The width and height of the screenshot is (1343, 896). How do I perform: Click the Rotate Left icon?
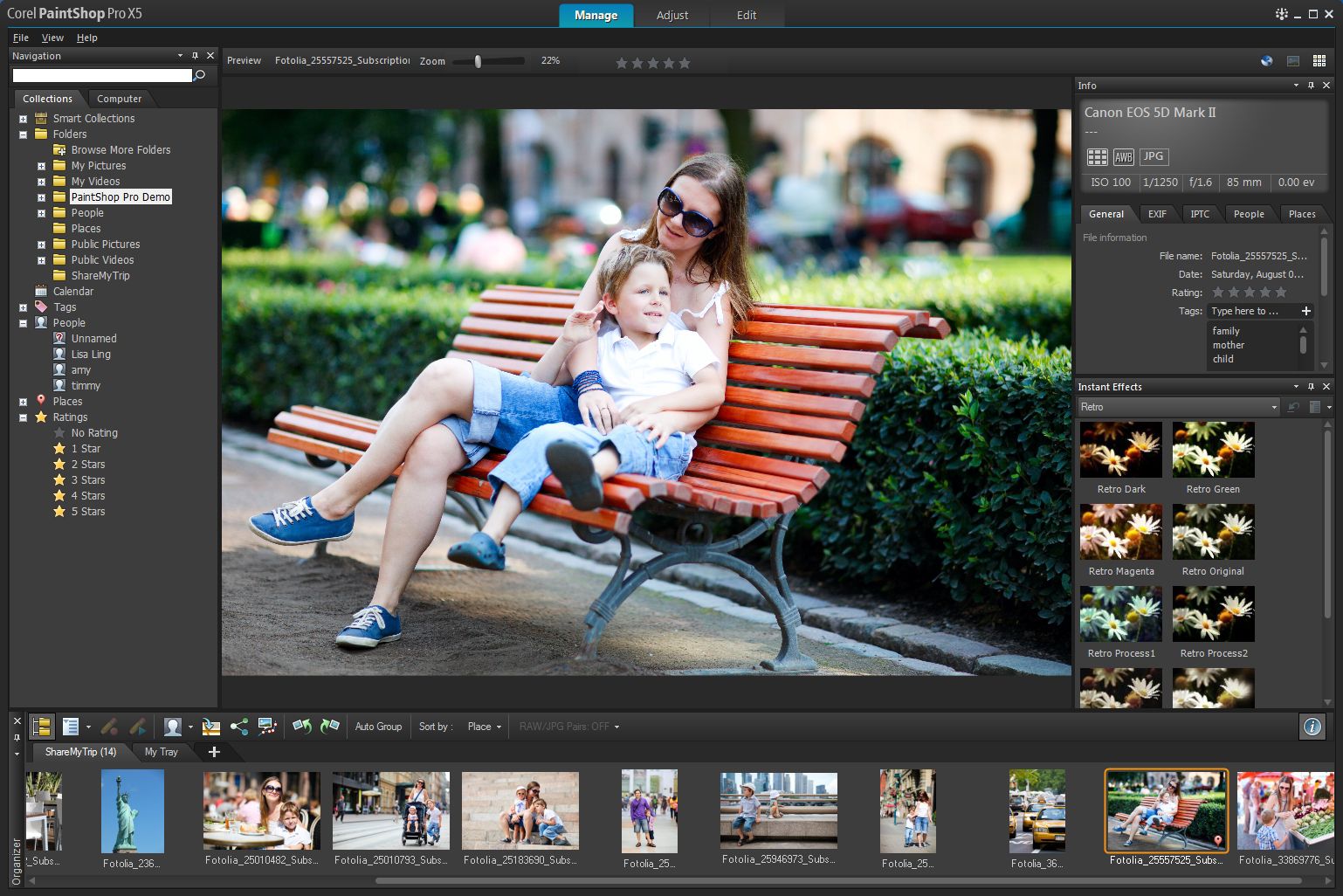(302, 727)
